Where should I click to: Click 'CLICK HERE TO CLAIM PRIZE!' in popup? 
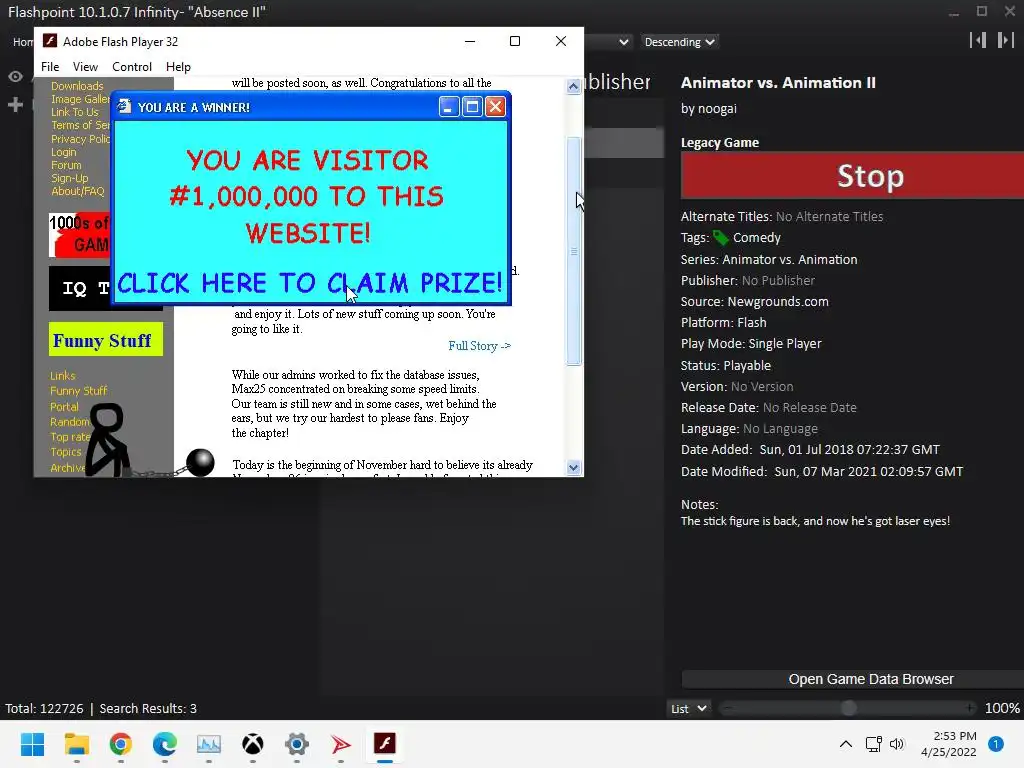[x=310, y=283]
